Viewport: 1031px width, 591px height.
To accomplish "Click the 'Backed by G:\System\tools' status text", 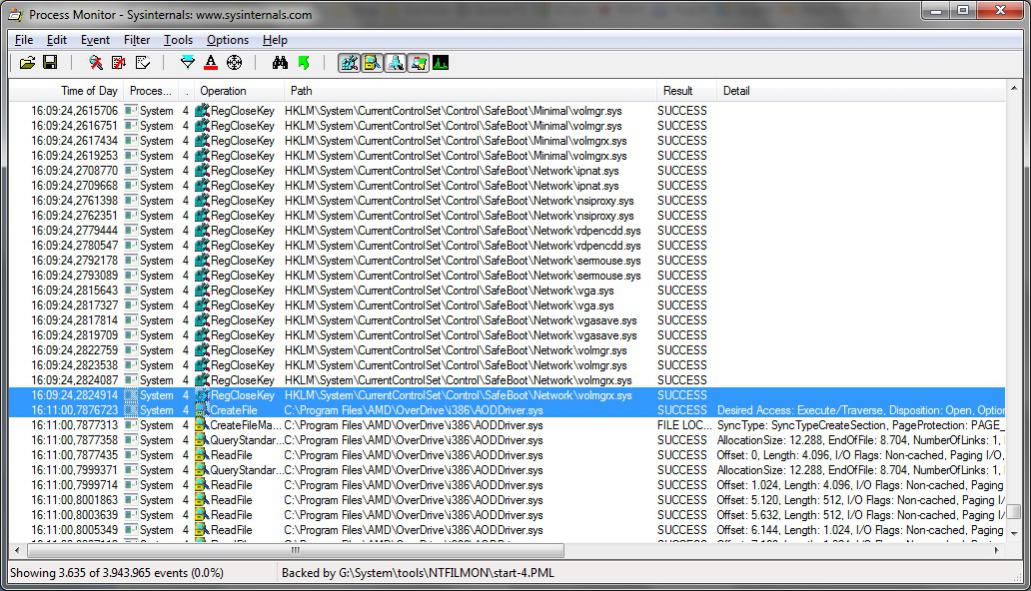I will pos(418,573).
